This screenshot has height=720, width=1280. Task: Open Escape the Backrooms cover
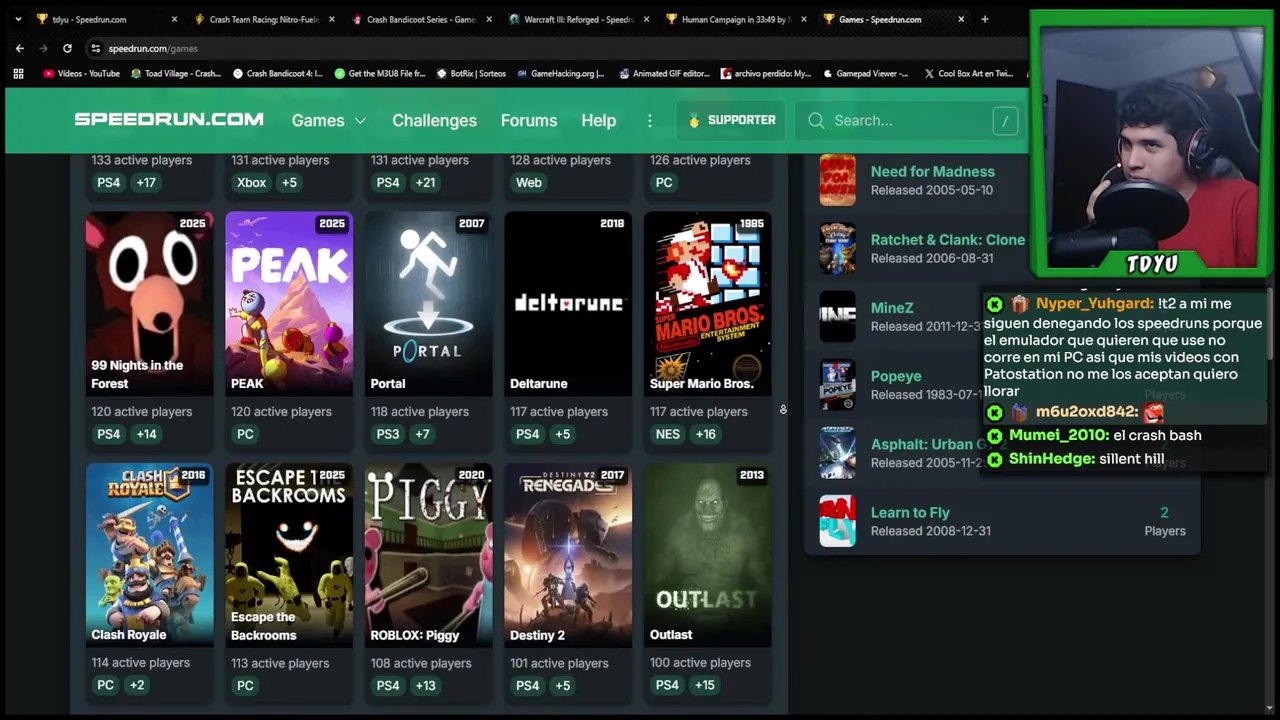pyautogui.click(x=289, y=555)
